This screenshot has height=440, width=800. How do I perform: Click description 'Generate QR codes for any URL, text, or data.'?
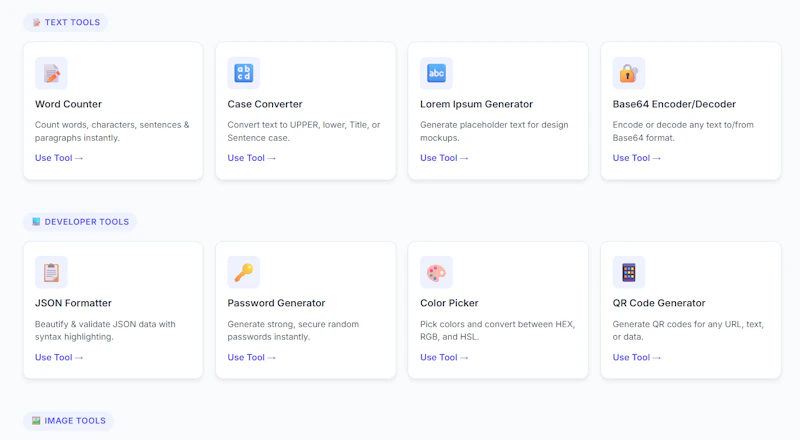688,330
